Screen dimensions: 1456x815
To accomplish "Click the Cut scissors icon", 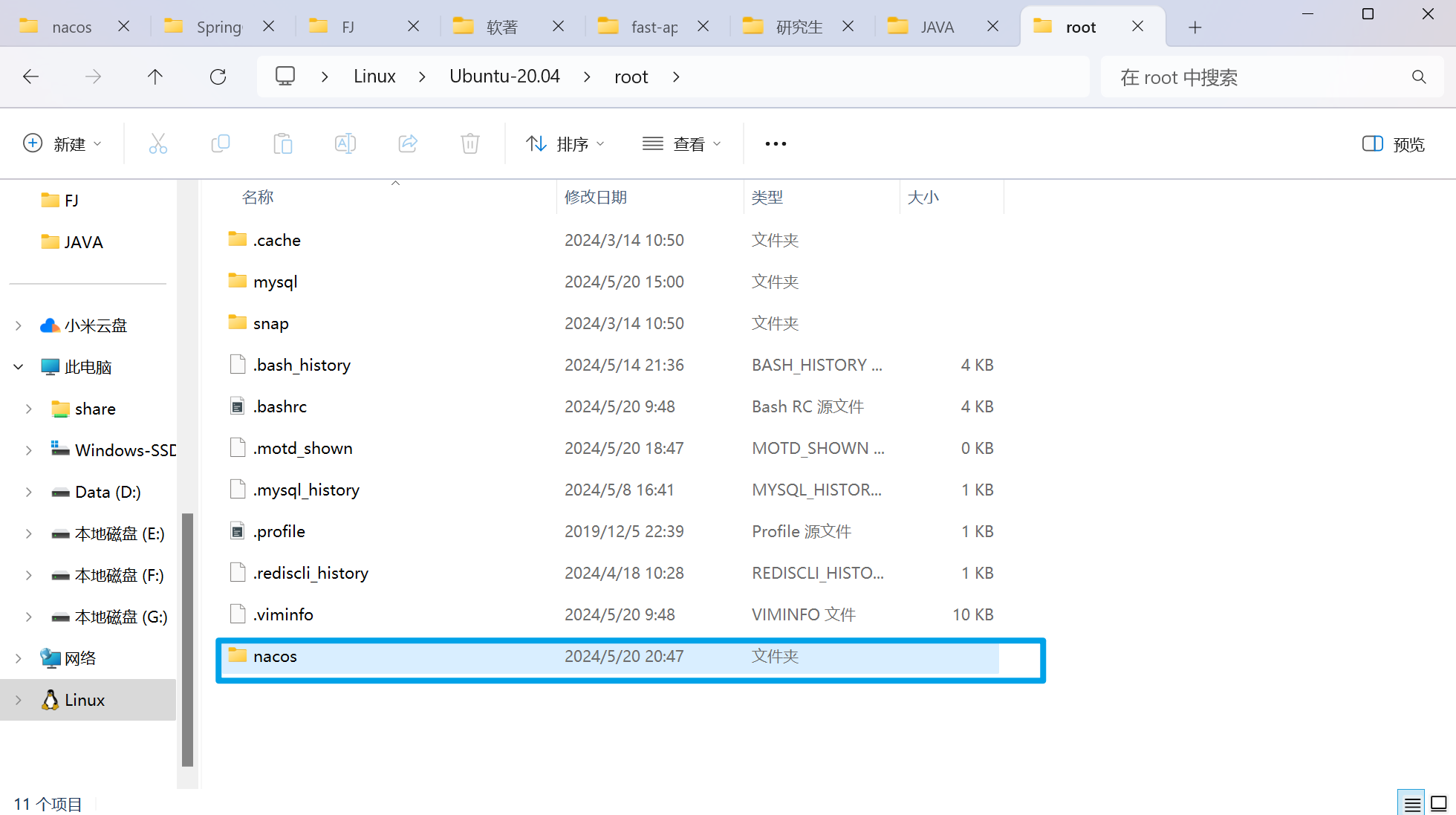I will [x=157, y=143].
